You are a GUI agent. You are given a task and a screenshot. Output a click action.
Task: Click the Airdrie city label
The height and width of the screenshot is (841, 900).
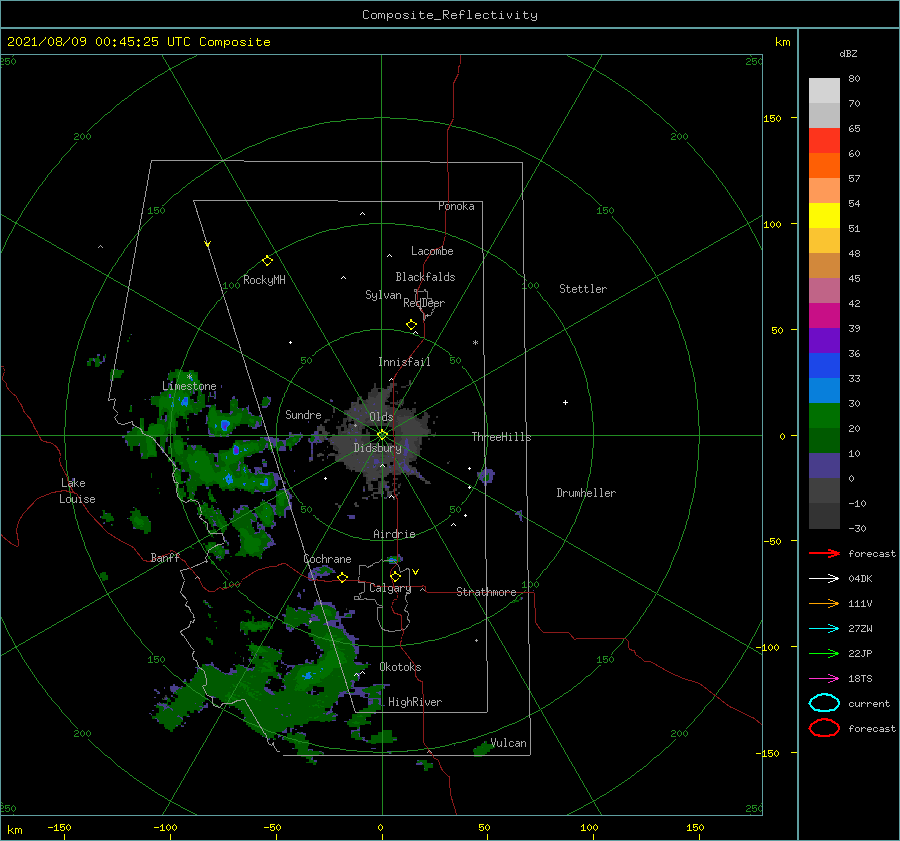tap(394, 534)
